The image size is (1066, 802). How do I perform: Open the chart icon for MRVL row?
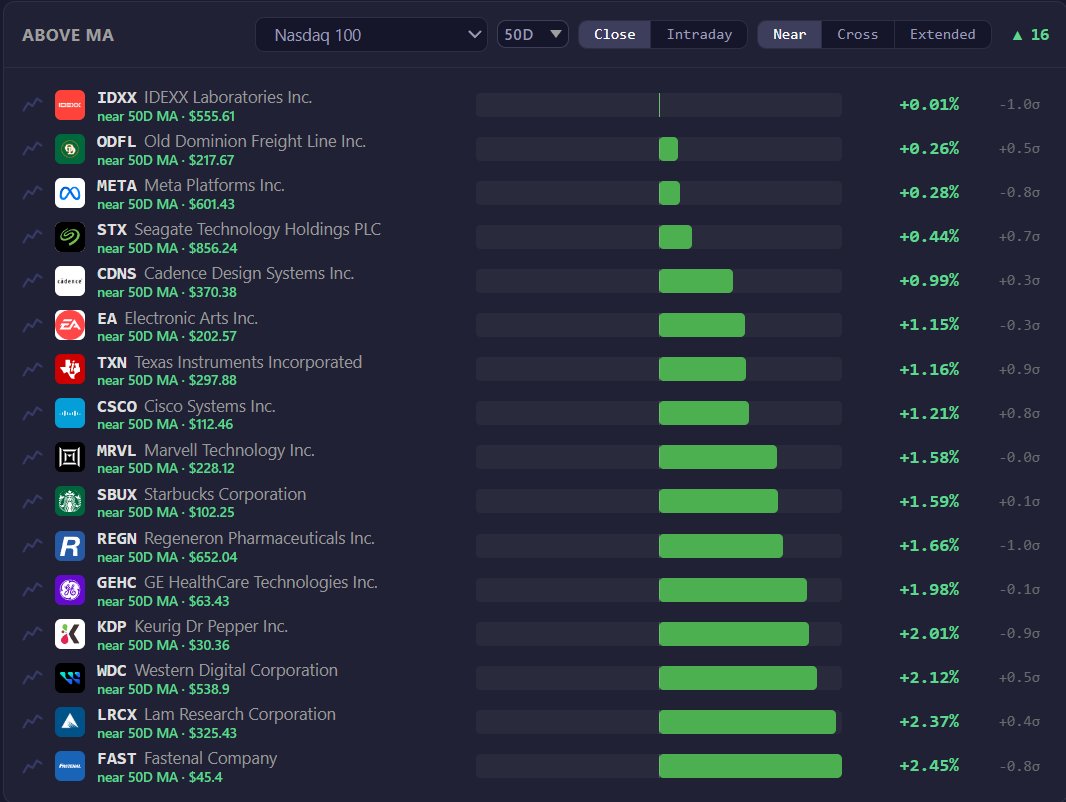pyautogui.click(x=32, y=457)
